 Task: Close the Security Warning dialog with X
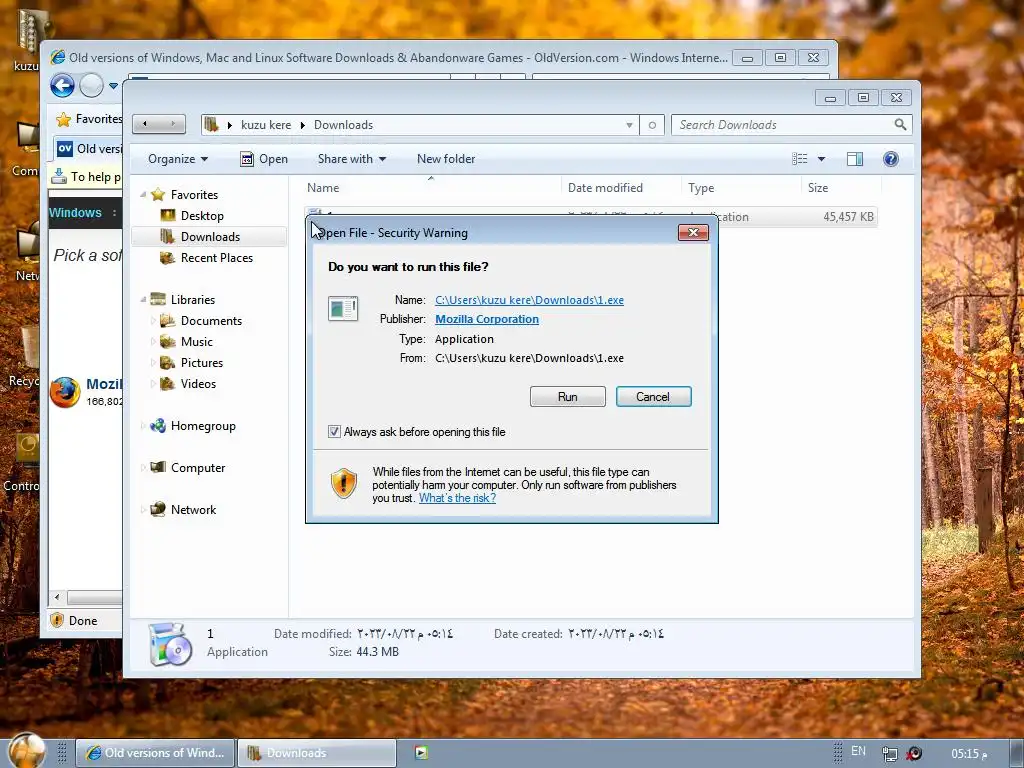(x=693, y=232)
